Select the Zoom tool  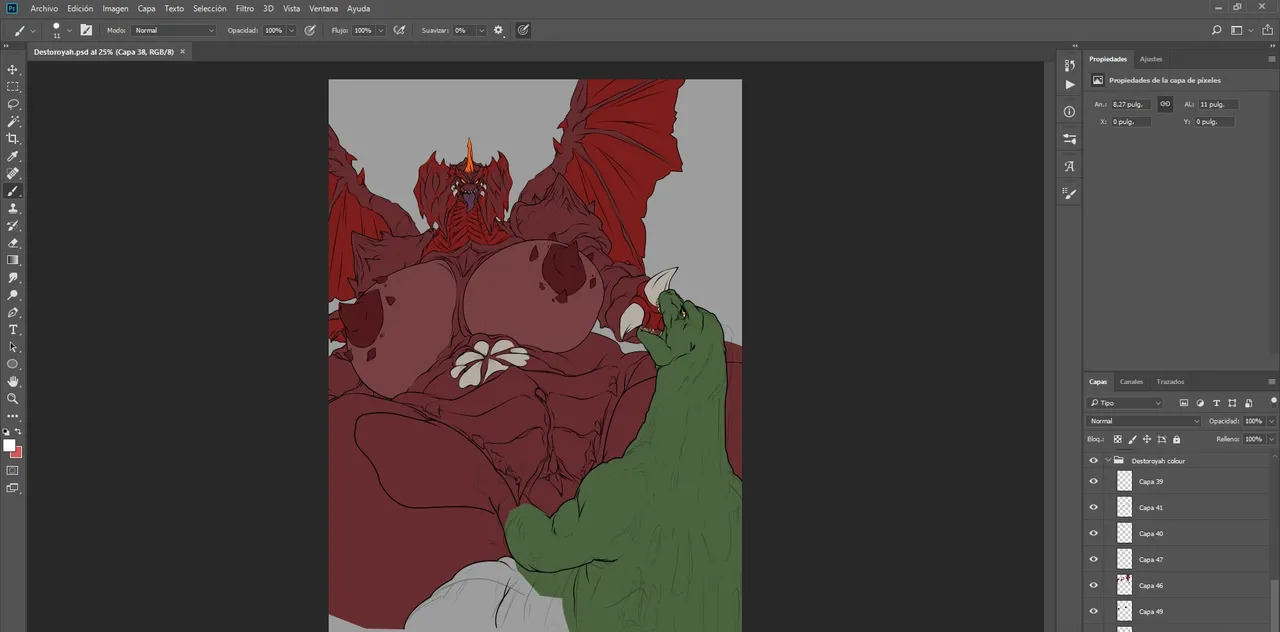[13, 398]
